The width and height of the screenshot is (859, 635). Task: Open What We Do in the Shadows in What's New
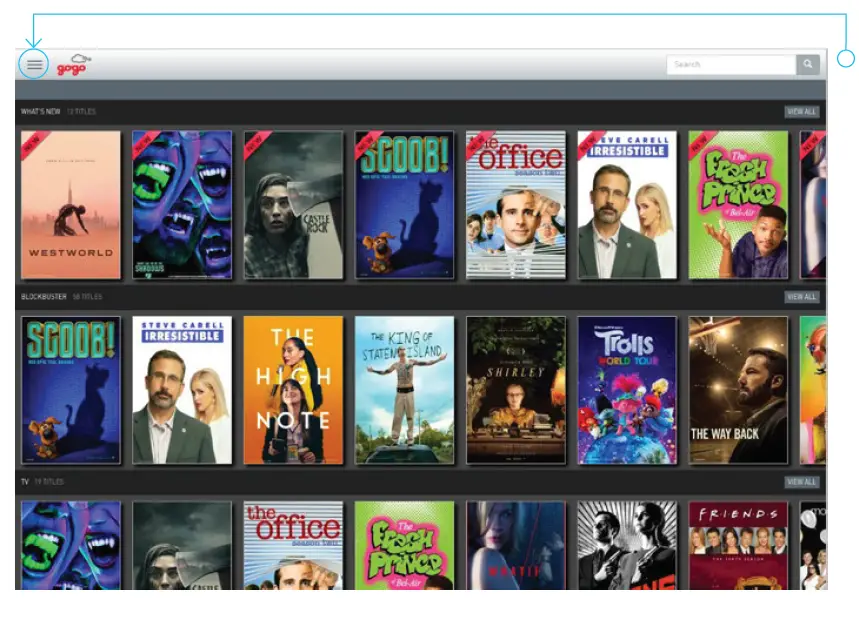coord(182,205)
